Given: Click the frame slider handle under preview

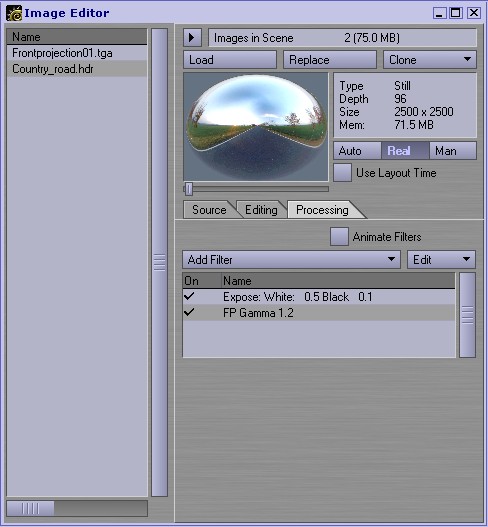Looking at the screenshot, I should tap(189, 189).
